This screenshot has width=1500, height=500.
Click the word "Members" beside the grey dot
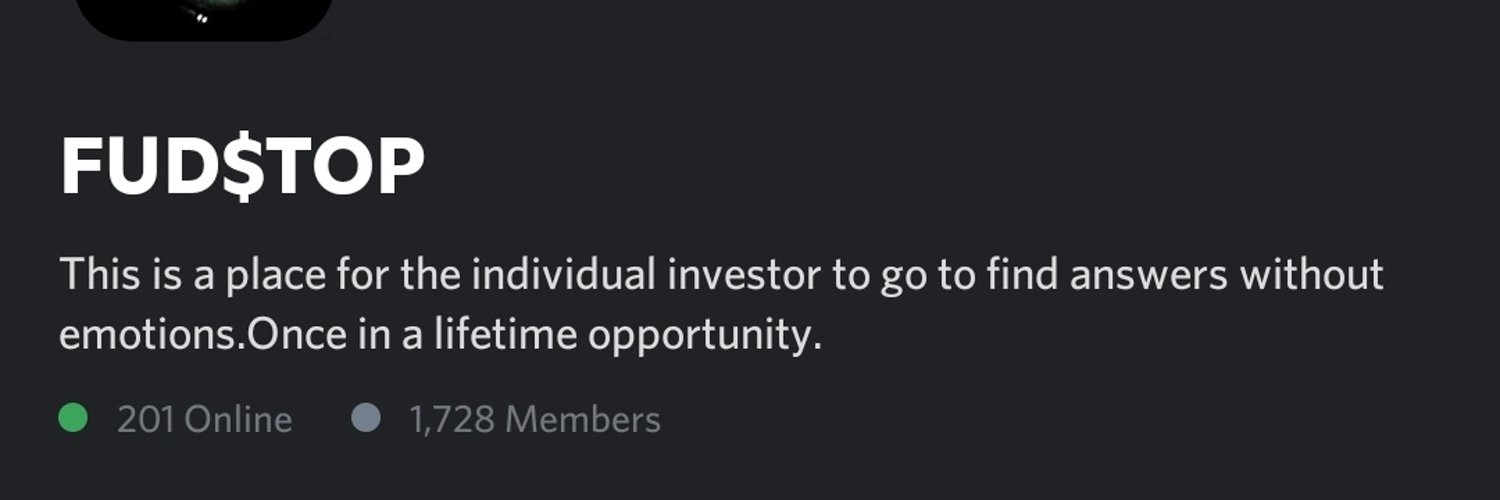coord(583,420)
